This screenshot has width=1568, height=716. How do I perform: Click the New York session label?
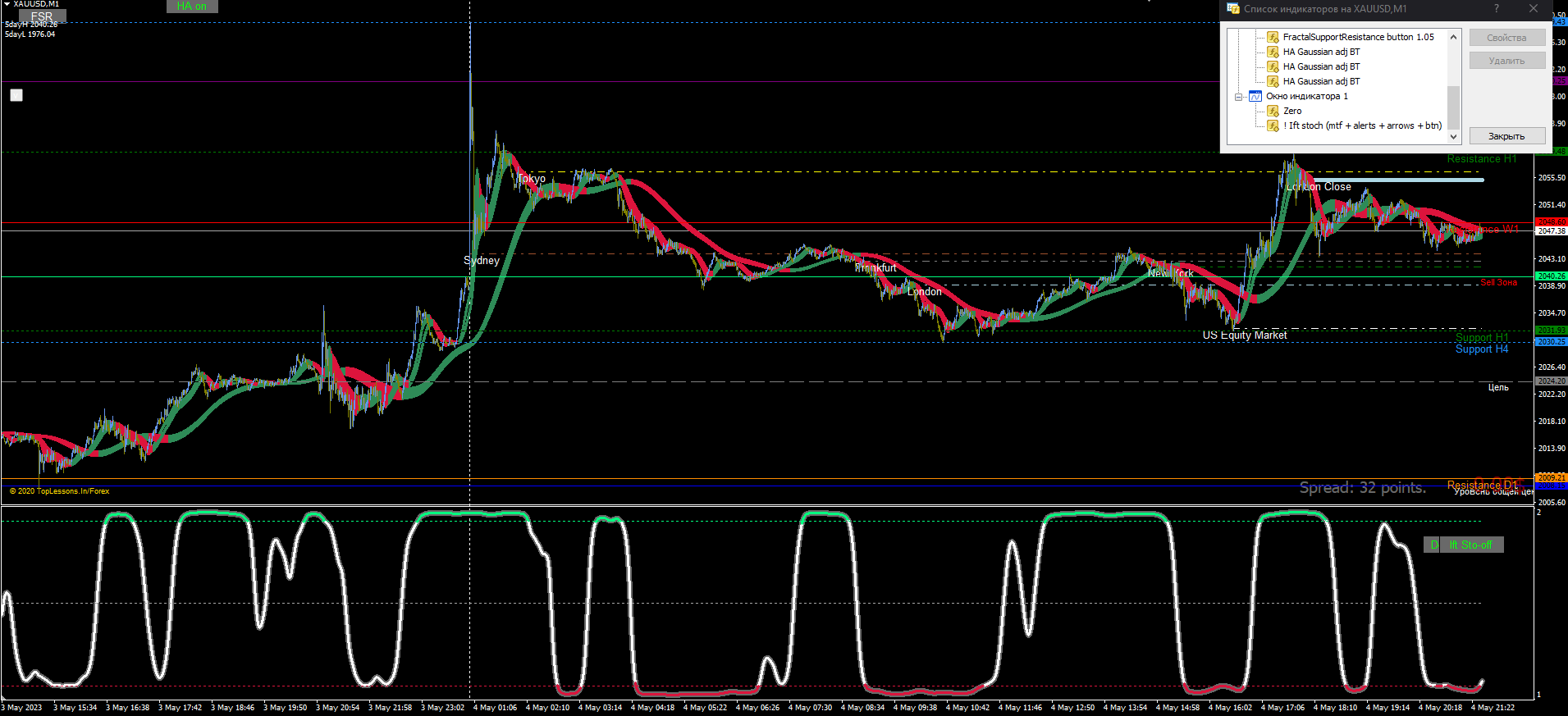pyautogui.click(x=1171, y=273)
